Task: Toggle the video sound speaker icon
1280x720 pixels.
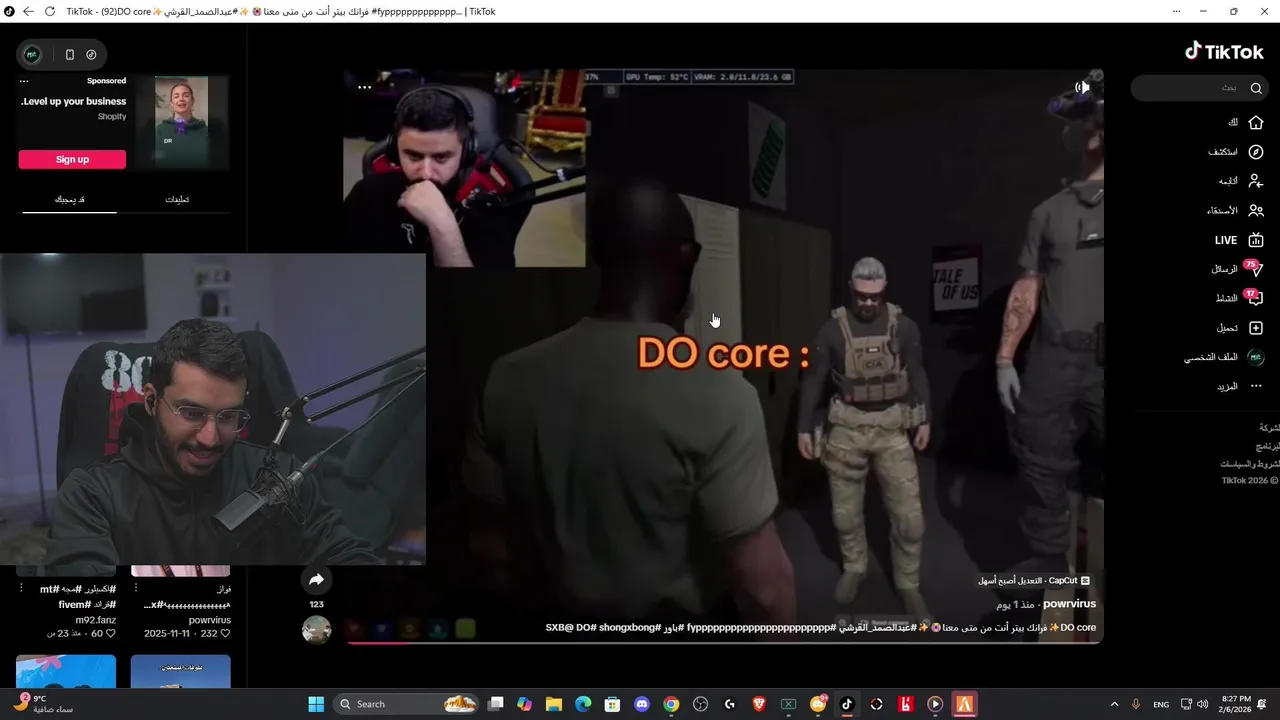Action: [x=1082, y=88]
